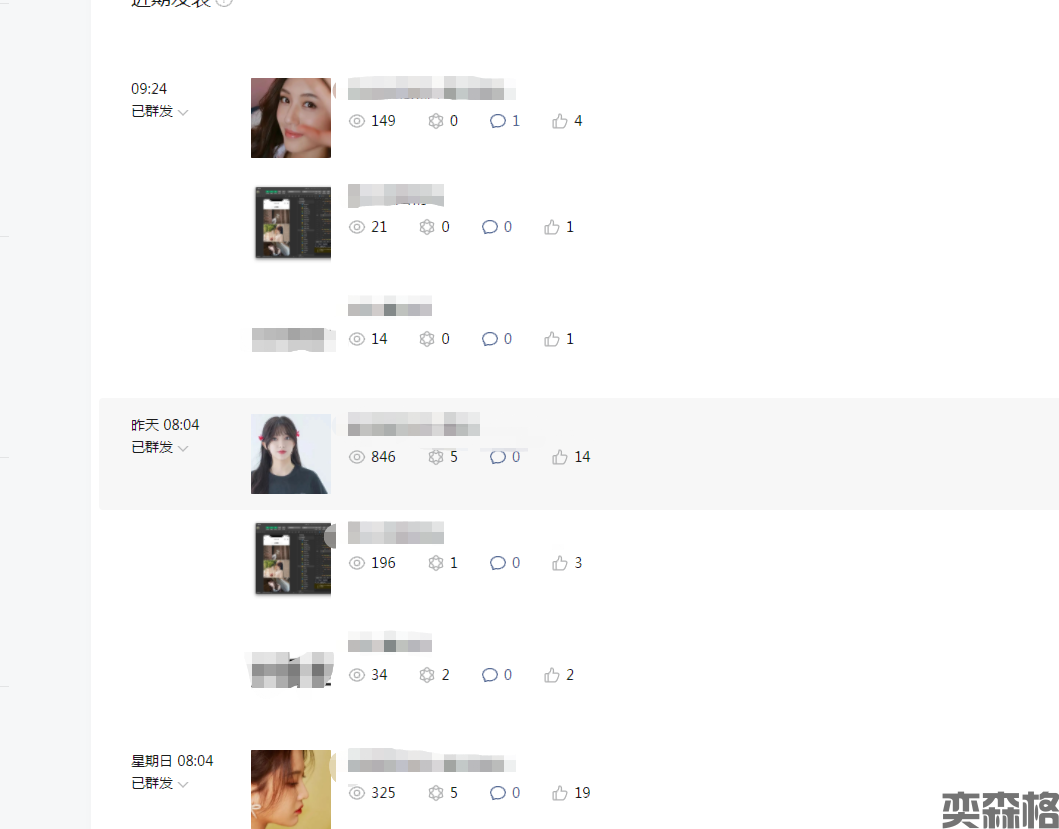Open the article thumbnail for the 09:24 post

[x=291, y=118]
